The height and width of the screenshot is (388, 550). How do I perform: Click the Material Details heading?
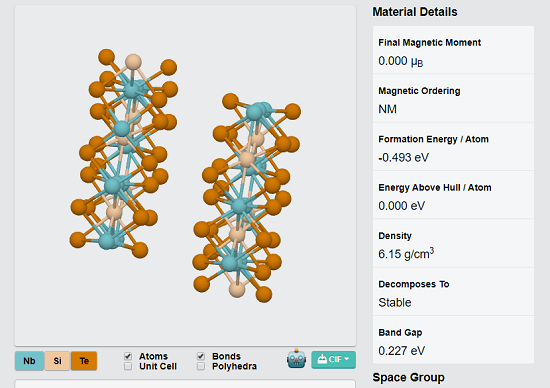coord(415,12)
